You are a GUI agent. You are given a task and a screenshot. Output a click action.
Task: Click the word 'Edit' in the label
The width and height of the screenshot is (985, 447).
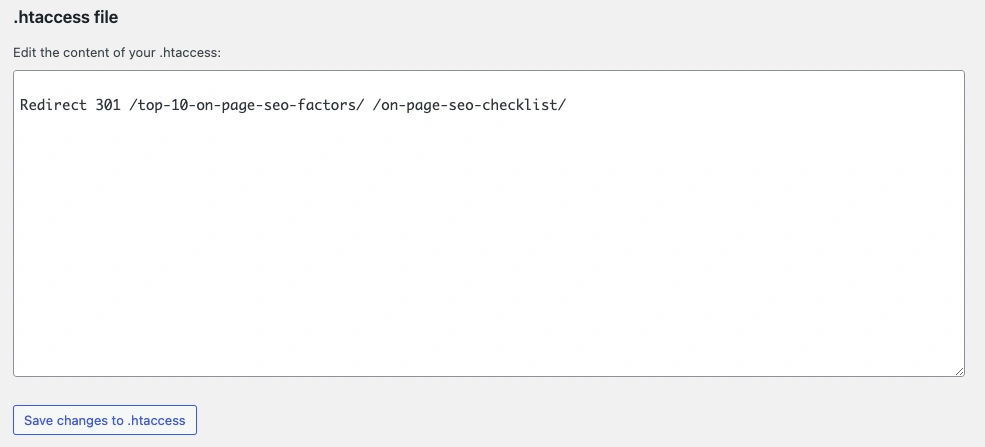point(24,52)
